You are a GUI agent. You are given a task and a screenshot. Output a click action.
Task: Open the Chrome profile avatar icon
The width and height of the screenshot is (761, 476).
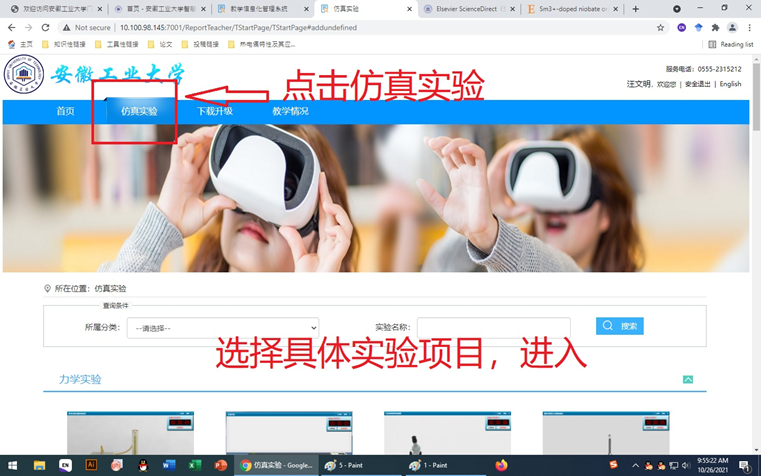point(732,28)
